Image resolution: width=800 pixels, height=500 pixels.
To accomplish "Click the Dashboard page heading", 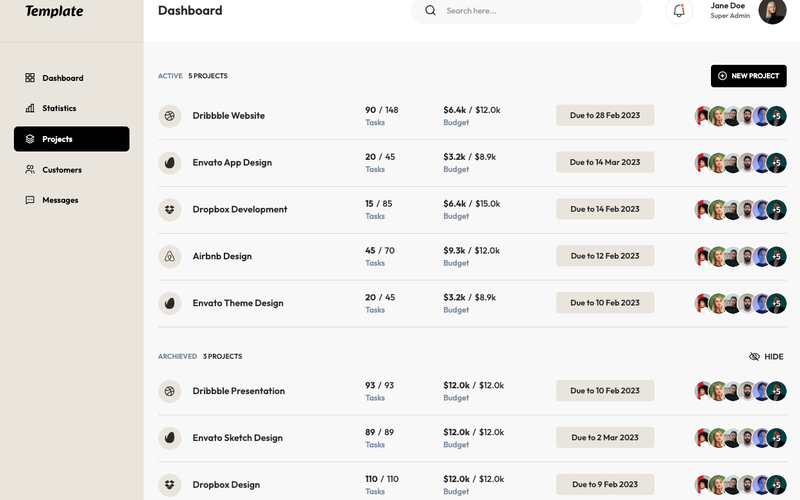I will [190, 11].
